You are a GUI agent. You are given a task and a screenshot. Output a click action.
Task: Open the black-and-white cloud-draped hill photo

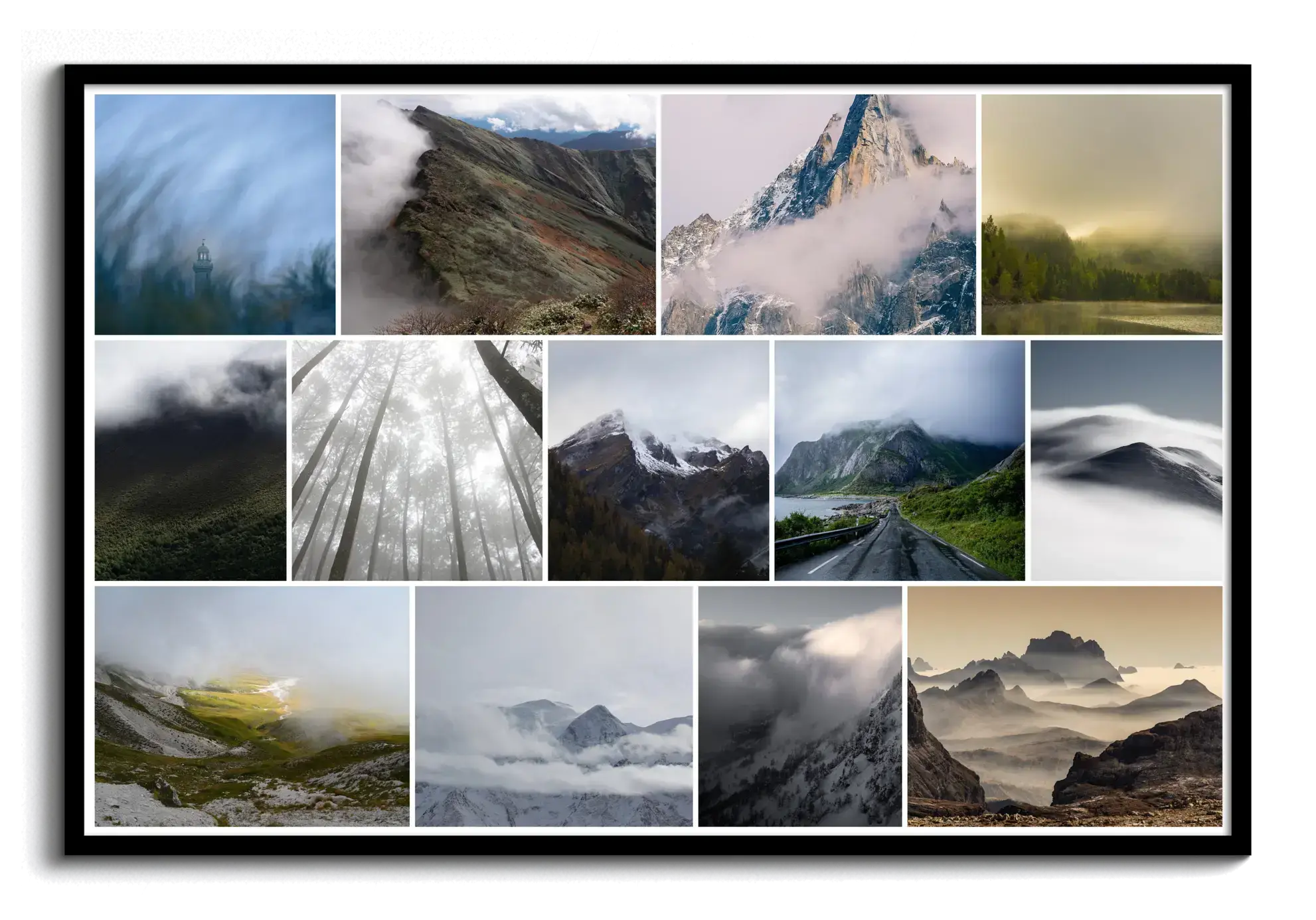(x=1126, y=460)
